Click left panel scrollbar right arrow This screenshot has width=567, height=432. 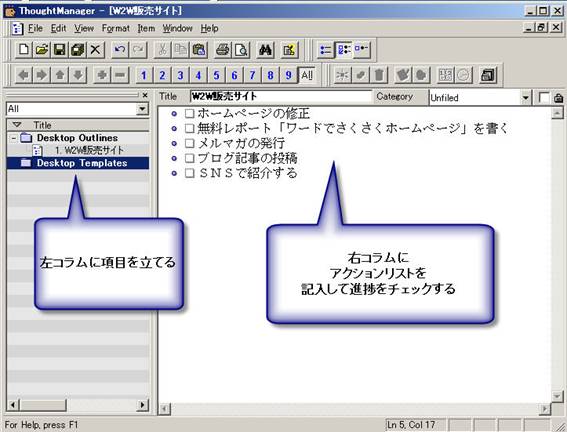pyautogui.click(x=142, y=405)
